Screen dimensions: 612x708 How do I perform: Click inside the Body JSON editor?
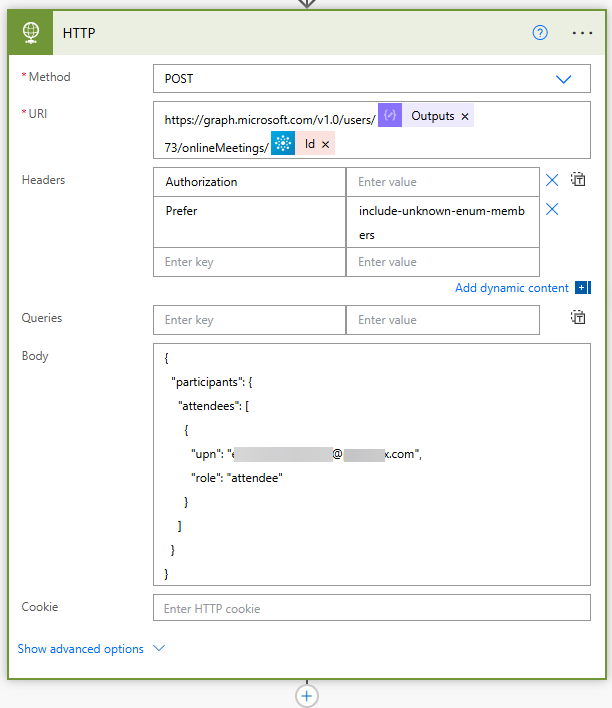pyautogui.click(x=371, y=465)
